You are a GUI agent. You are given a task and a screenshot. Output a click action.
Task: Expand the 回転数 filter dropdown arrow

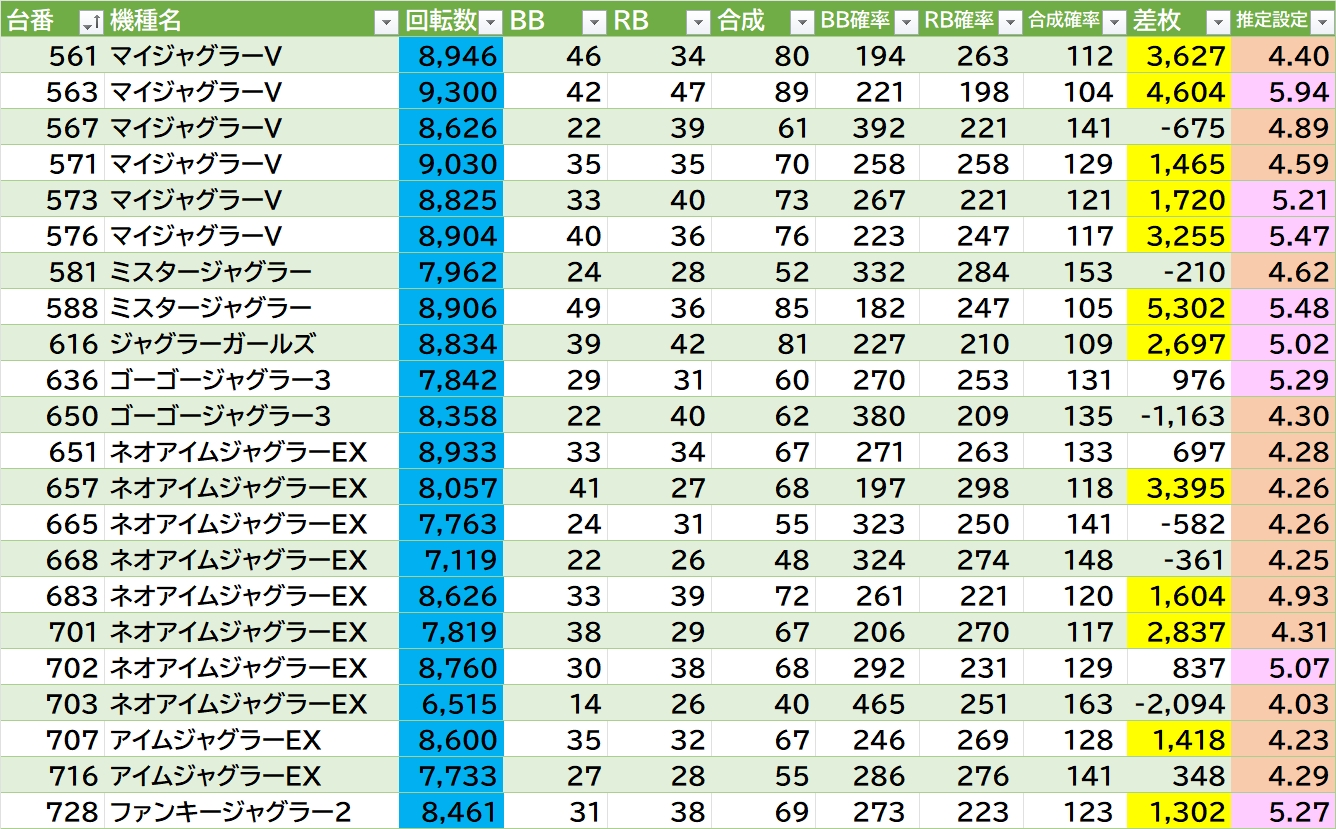point(490,22)
